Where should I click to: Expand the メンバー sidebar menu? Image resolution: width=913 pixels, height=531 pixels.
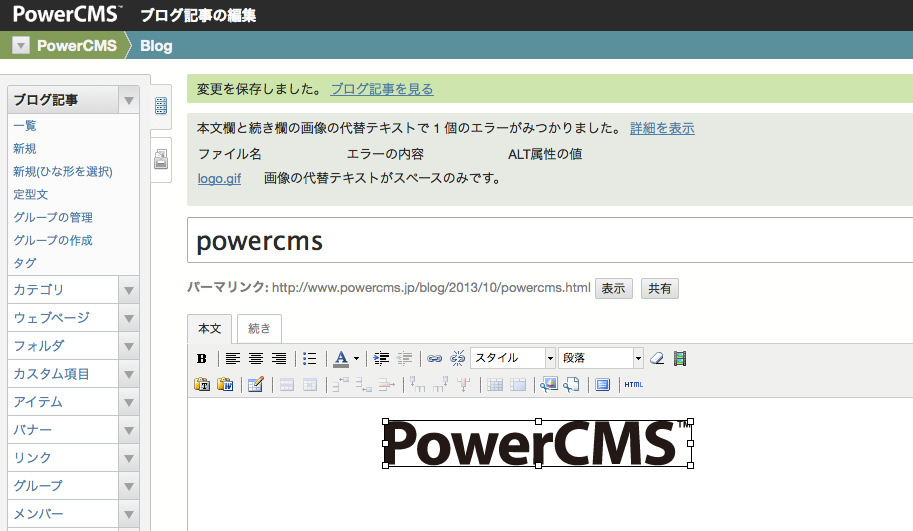[x=129, y=514]
